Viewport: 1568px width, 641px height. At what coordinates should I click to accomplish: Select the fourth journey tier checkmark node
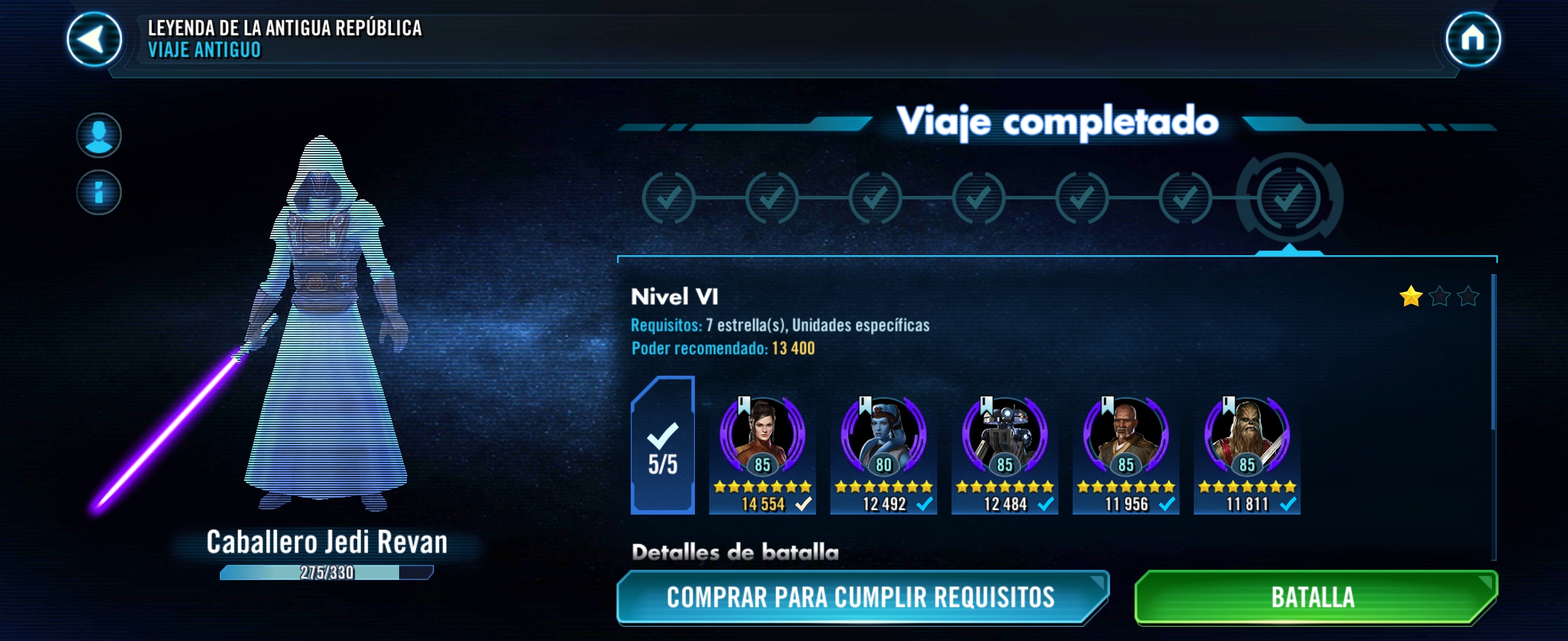[978, 198]
